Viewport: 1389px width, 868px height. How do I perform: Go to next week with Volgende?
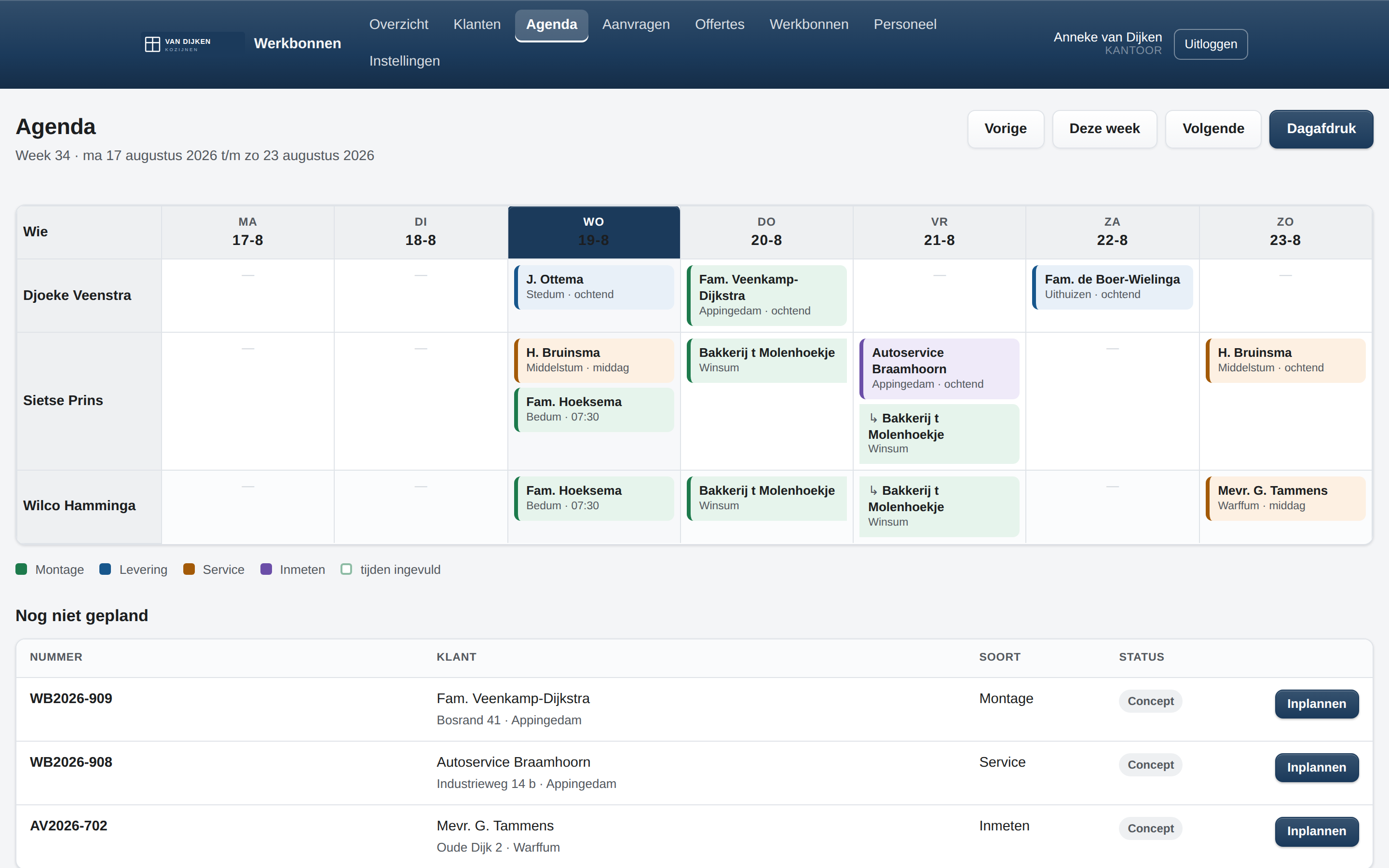coord(1213,129)
